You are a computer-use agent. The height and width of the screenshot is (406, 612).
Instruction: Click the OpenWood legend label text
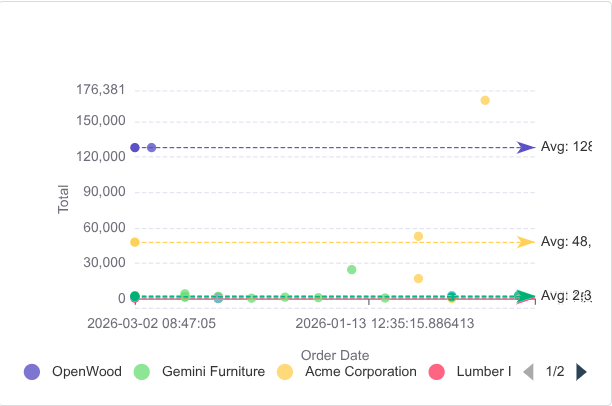[x=87, y=372]
